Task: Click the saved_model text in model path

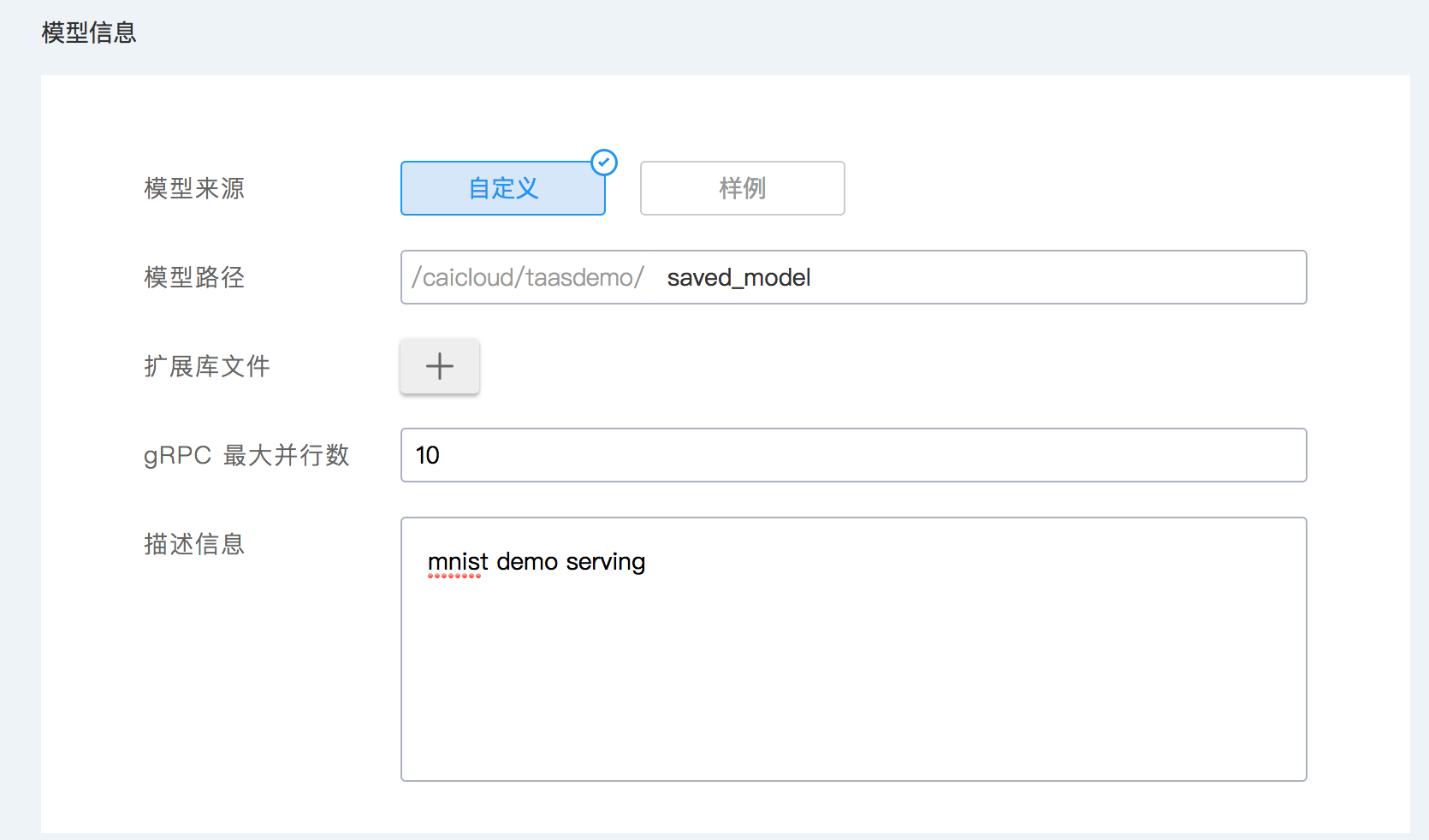Action: 738,278
